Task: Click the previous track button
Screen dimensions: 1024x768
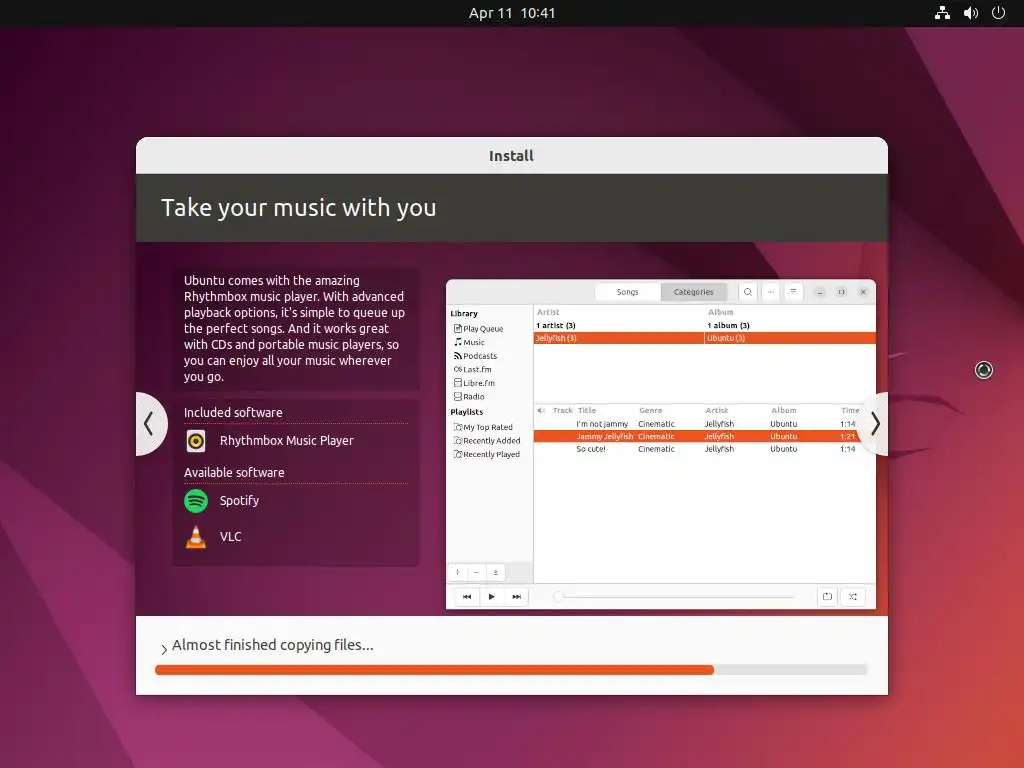Action: 467,597
